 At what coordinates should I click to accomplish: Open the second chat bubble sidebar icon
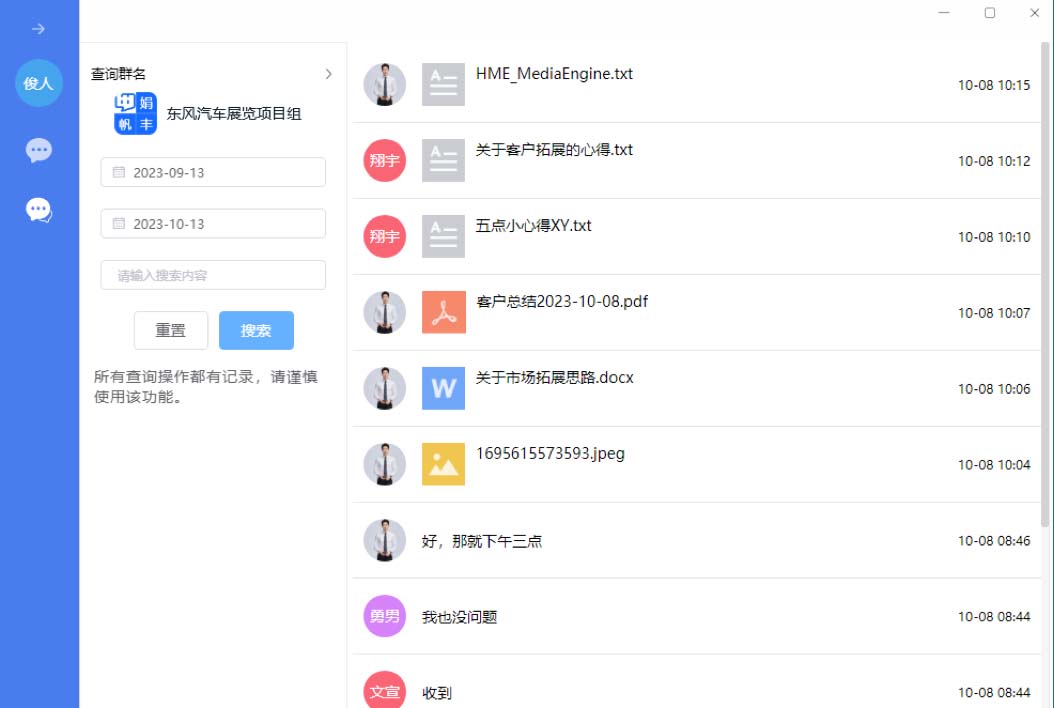pyautogui.click(x=39, y=210)
